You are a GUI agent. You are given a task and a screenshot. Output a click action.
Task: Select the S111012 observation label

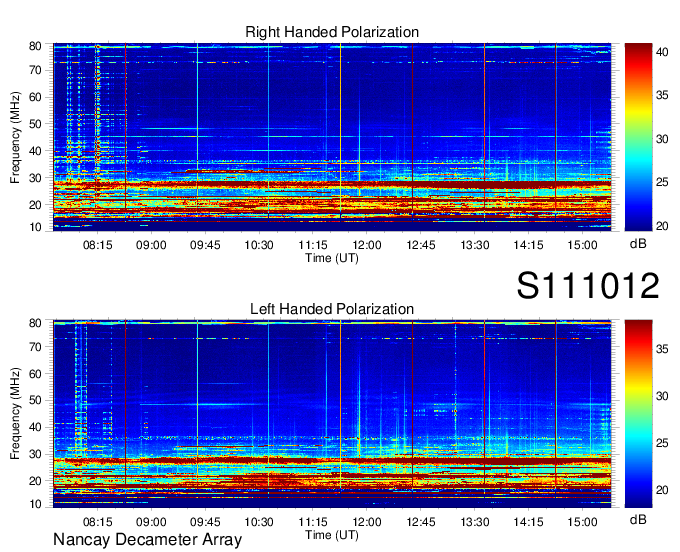(x=588, y=285)
